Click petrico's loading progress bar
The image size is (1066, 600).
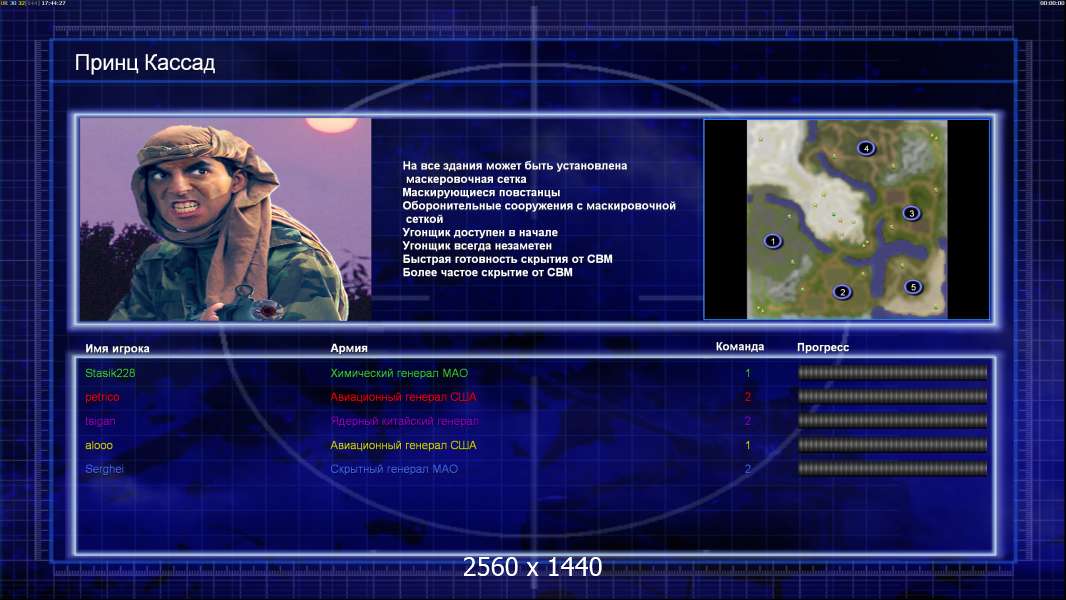892,396
